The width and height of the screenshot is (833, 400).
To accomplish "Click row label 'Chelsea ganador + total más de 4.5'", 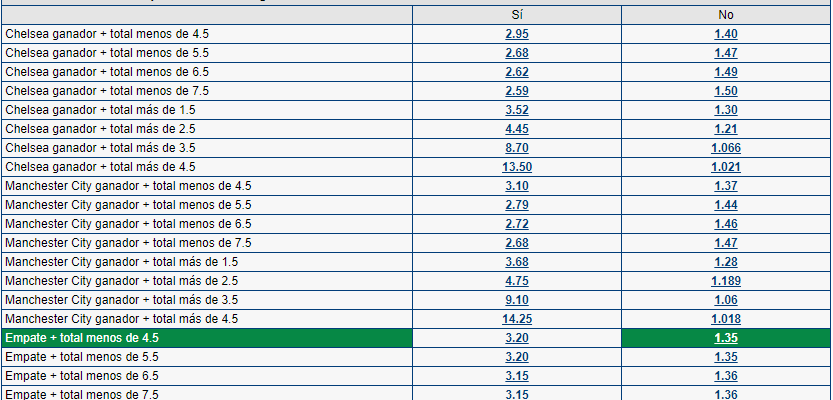I will [100, 167].
